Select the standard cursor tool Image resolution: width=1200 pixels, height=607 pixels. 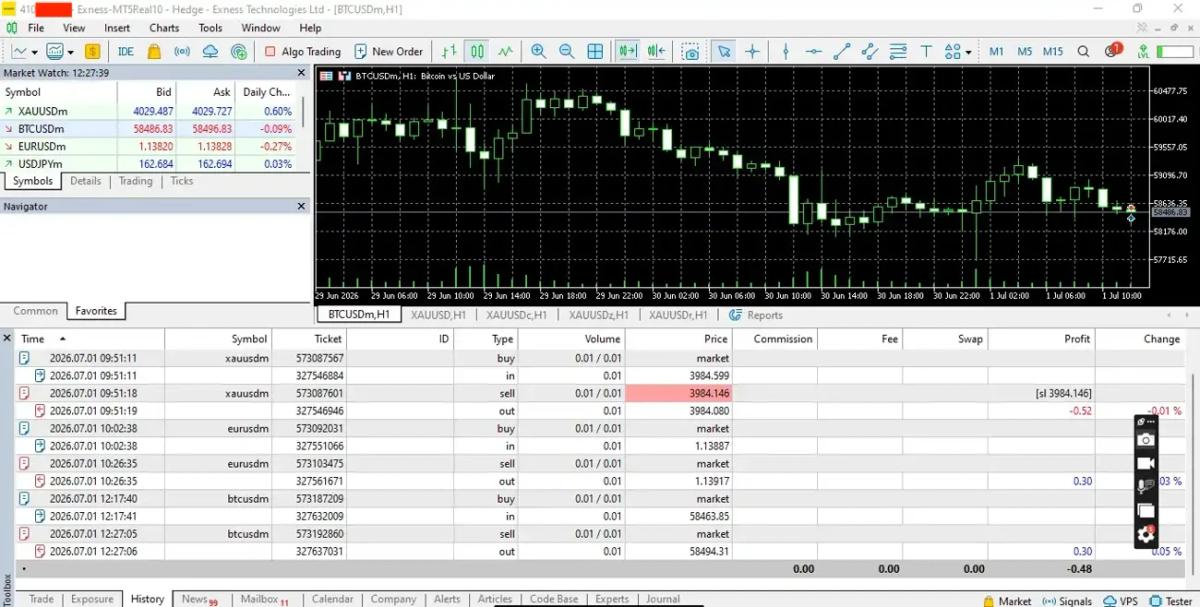point(724,51)
